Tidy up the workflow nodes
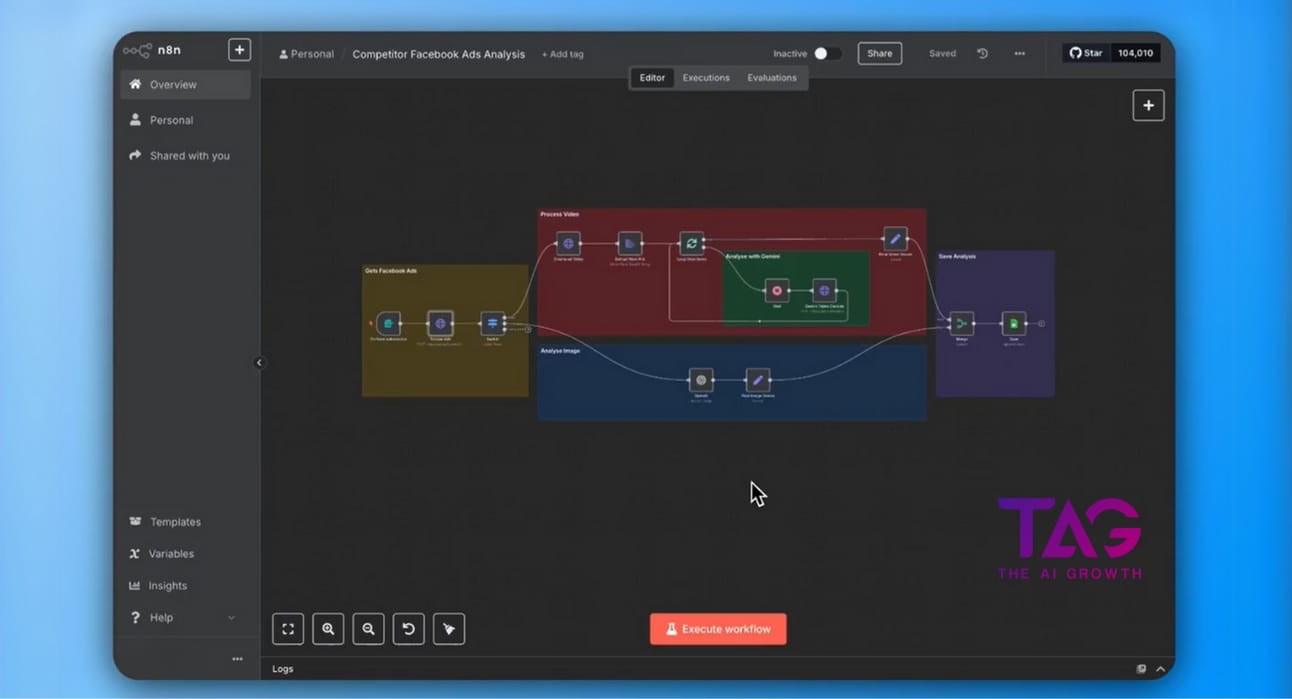The width and height of the screenshot is (1292, 699). 449,629
